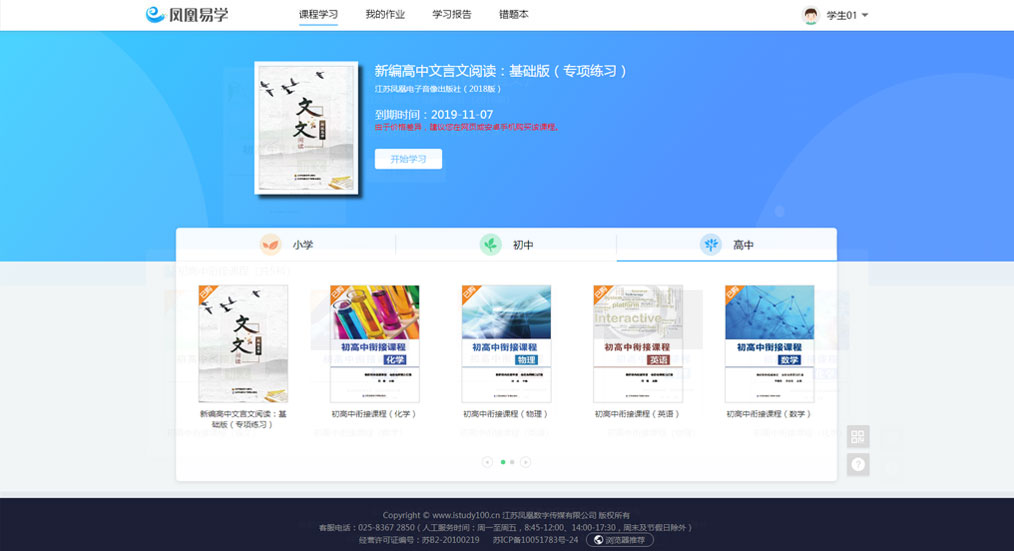Open the 我的作业 menu item

pos(385,14)
